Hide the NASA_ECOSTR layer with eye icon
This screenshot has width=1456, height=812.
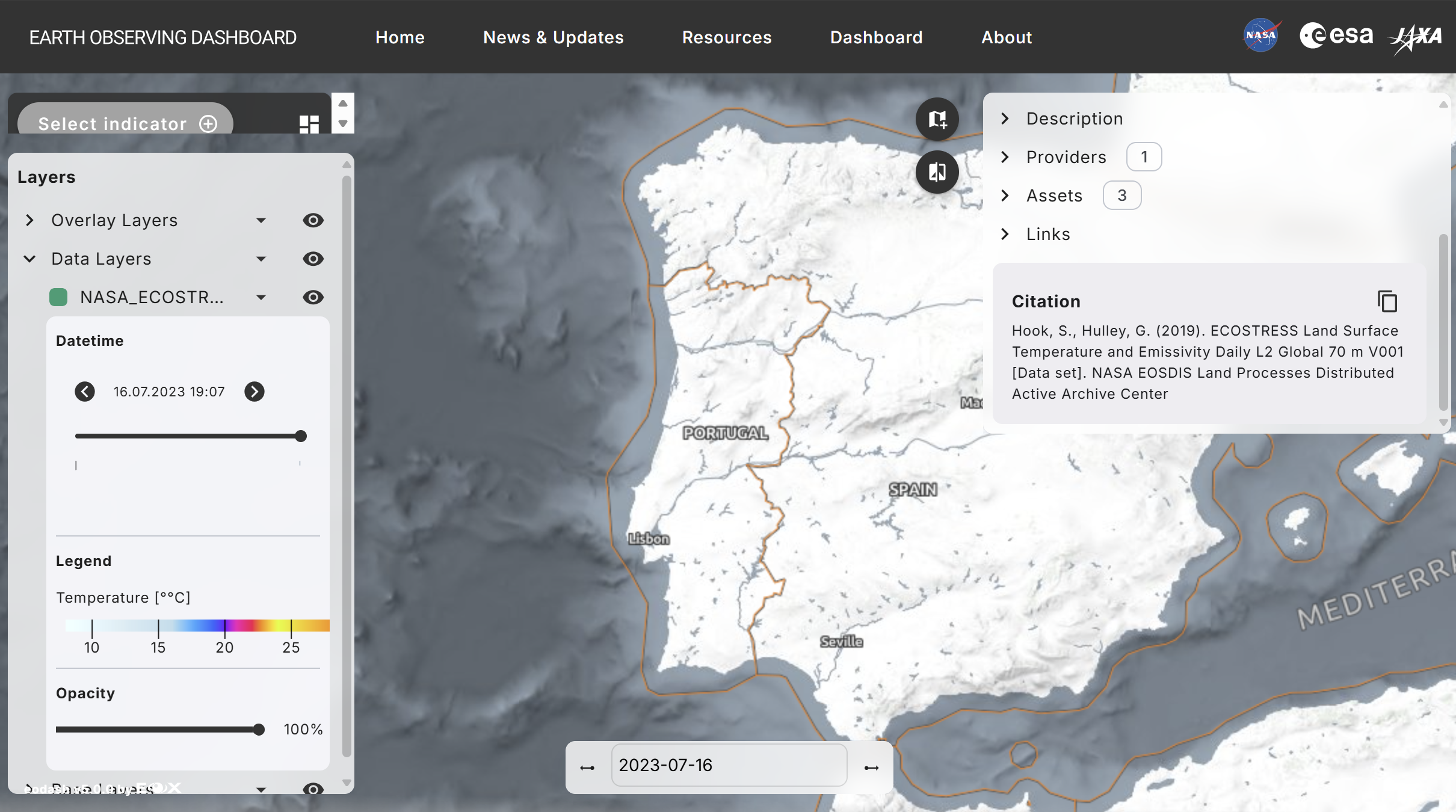pyautogui.click(x=313, y=297)
